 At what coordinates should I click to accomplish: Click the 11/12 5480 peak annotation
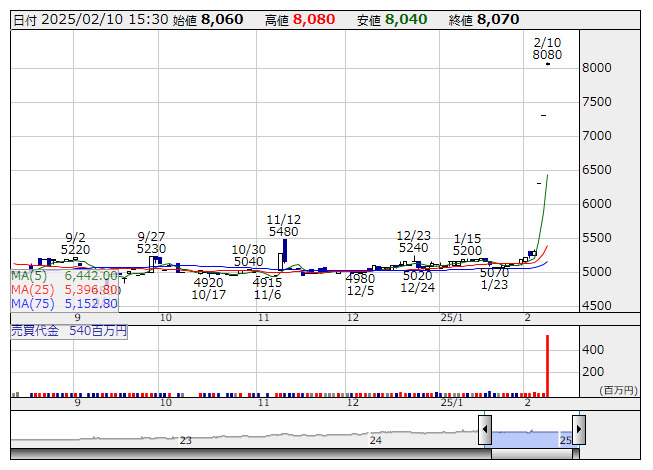tap(284, 225)
